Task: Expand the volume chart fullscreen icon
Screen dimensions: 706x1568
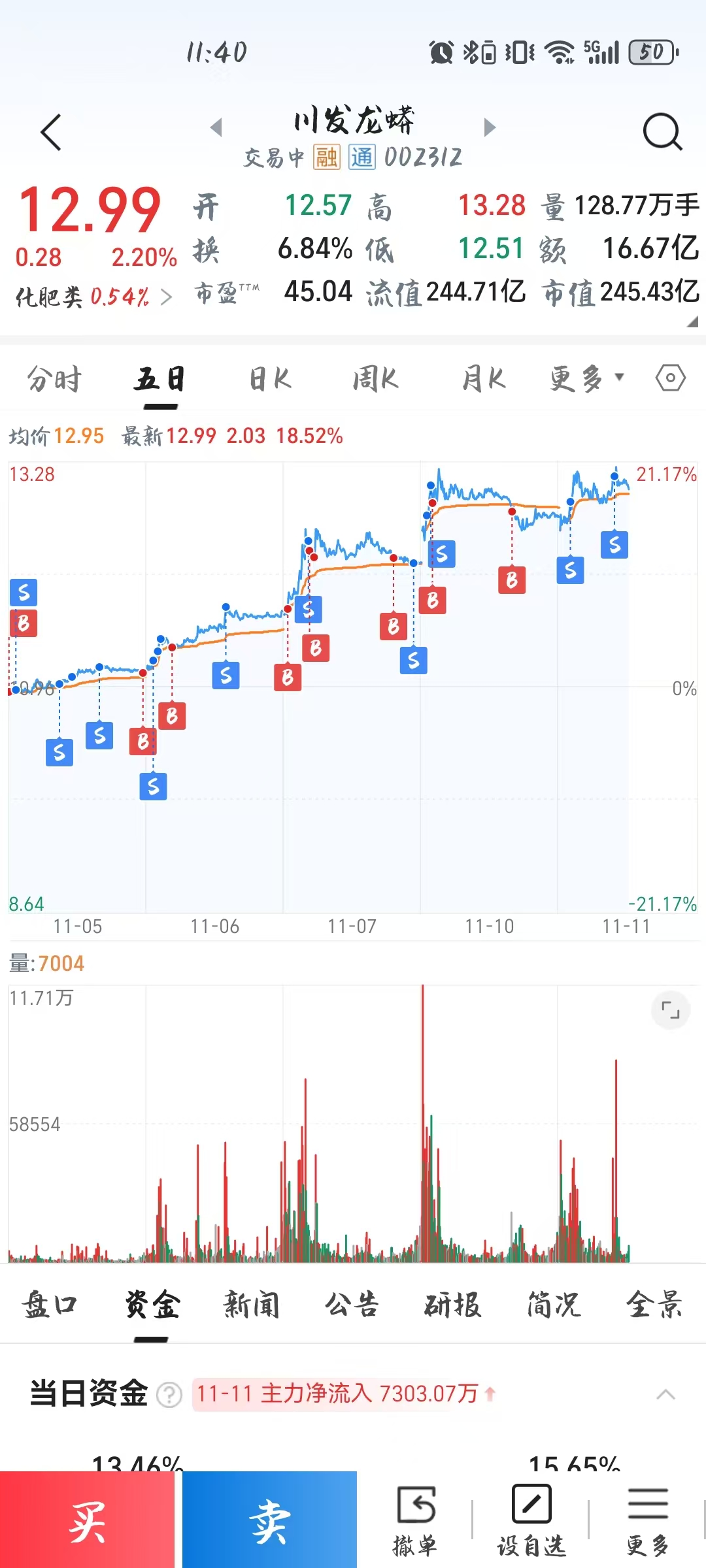Action: (x=671, y=1010)
